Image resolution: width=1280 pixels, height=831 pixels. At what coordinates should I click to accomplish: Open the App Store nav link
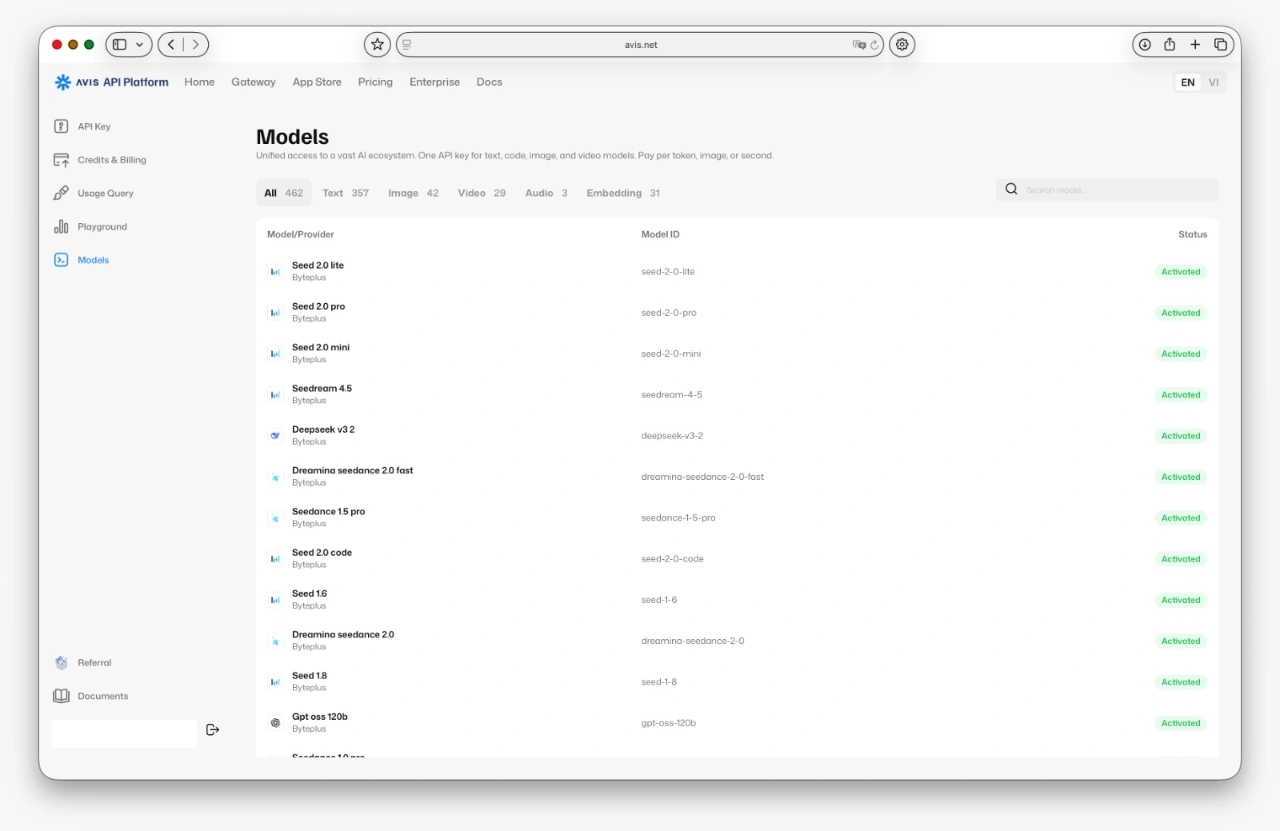[317, 82]
